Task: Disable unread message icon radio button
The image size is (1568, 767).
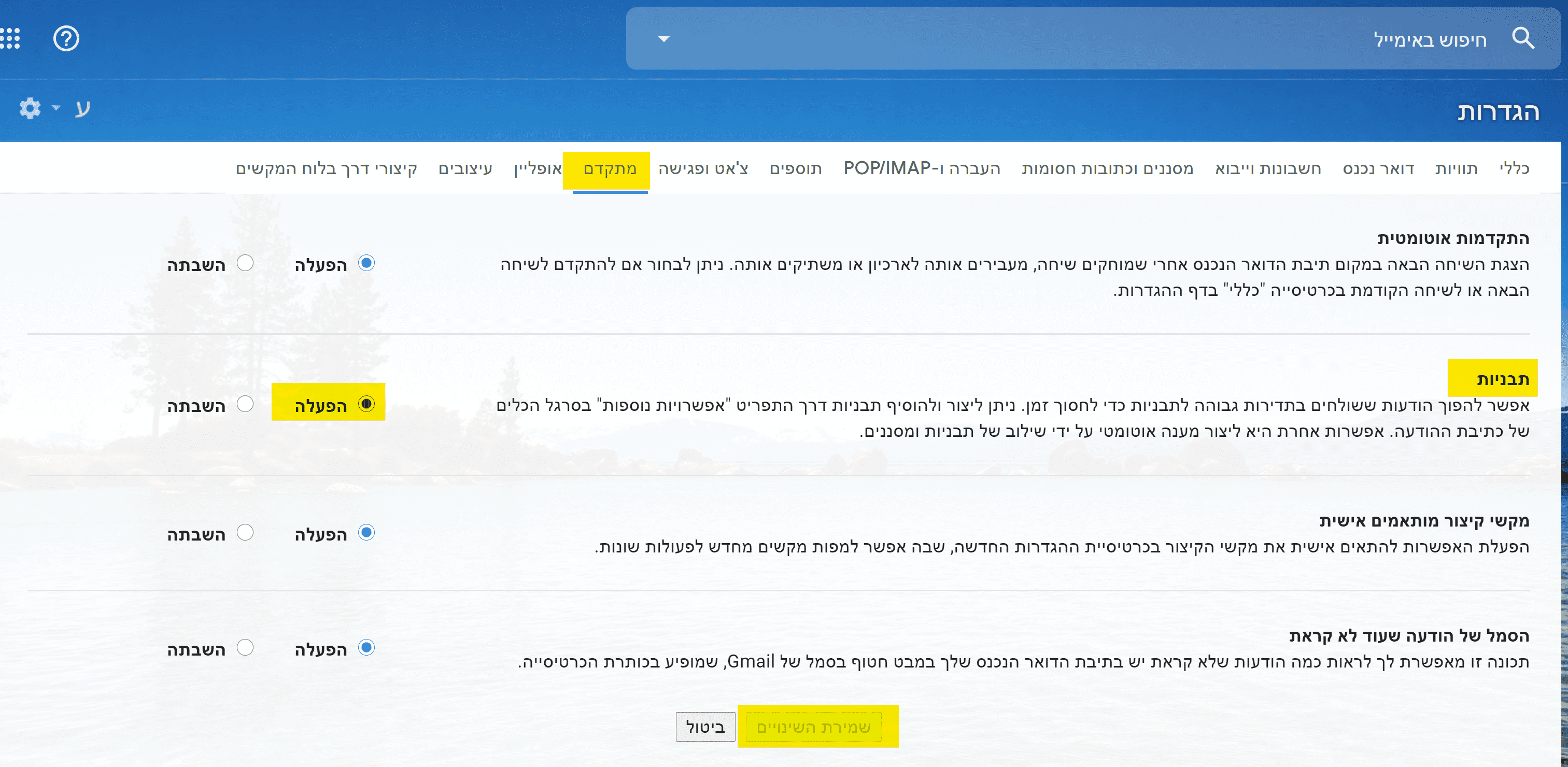Action: [245, 647]
